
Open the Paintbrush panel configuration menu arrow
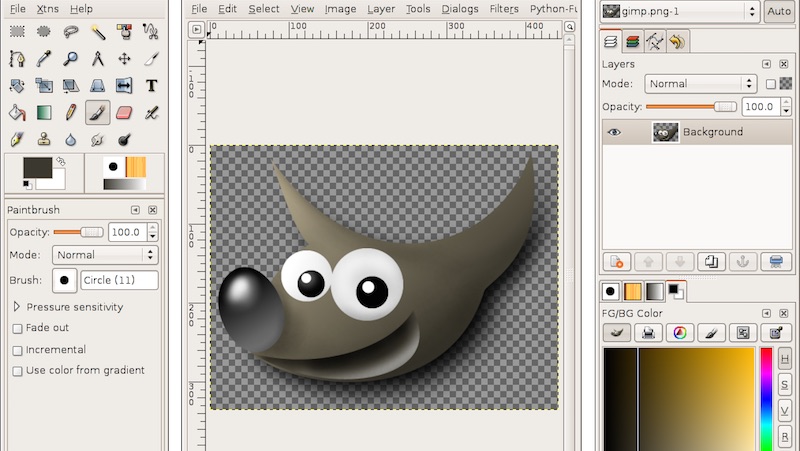coord(135,210)
